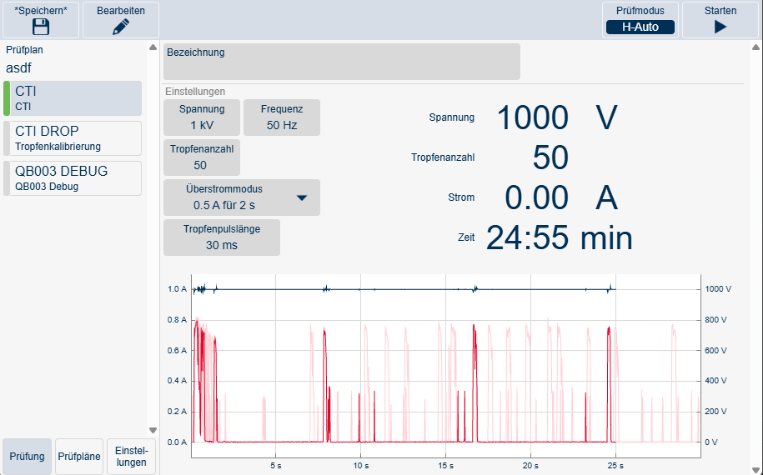
Task: Select the CTI test plan item
Action: click(x=73, y=98)
